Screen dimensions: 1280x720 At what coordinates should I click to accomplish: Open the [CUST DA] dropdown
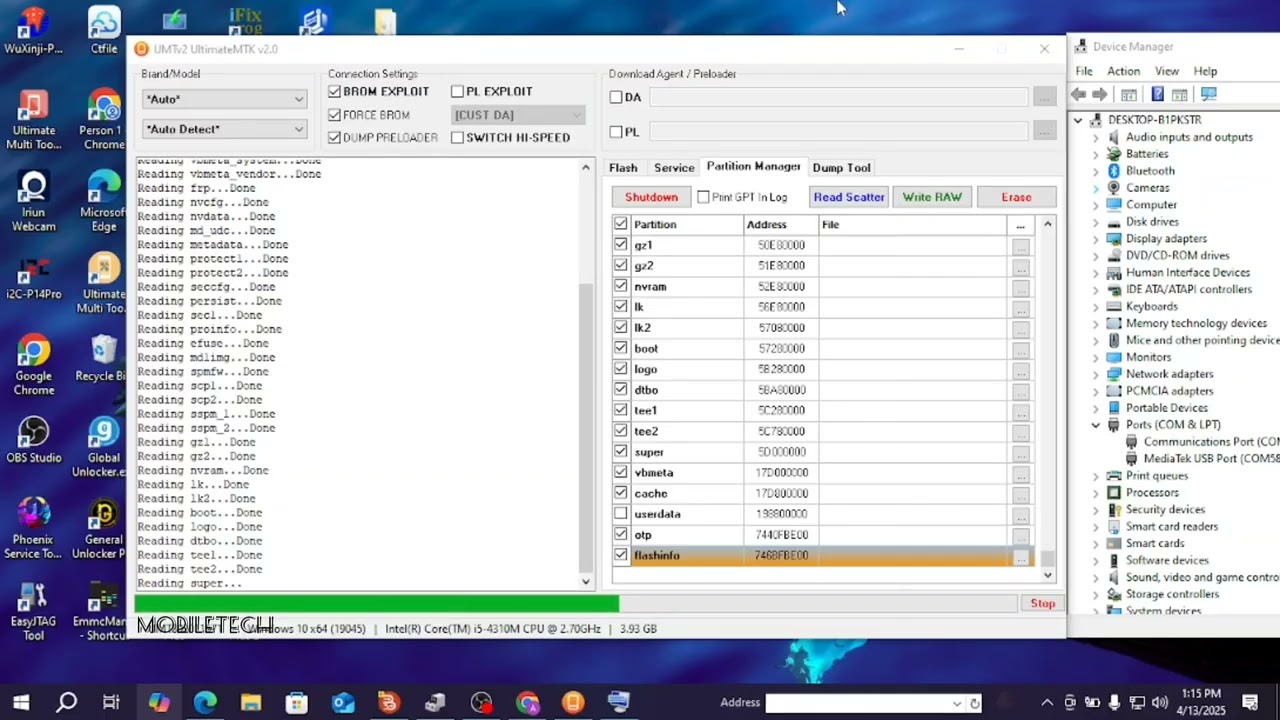click(517, 115)
